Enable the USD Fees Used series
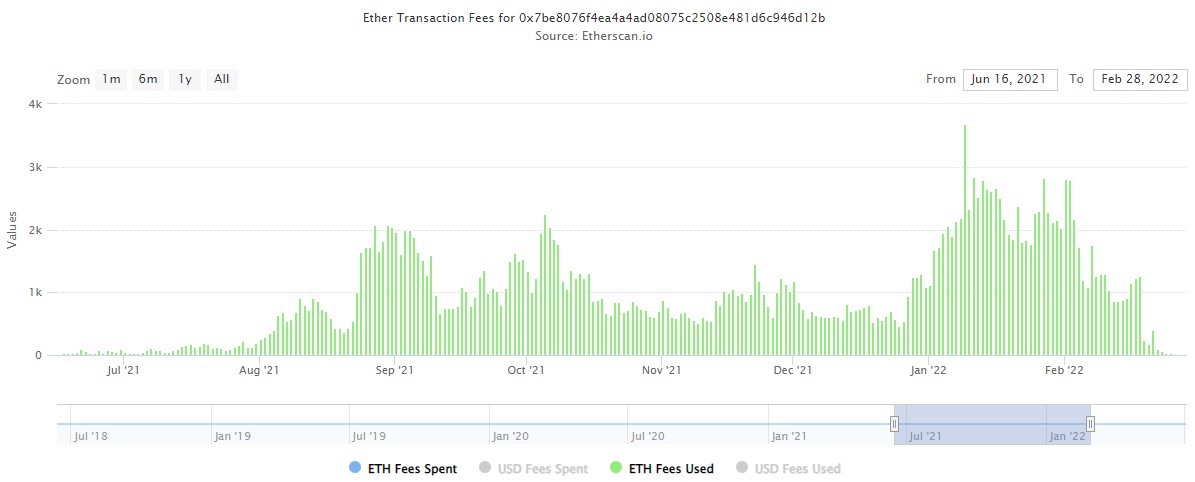1195x482 pixels. pos(797,468)
